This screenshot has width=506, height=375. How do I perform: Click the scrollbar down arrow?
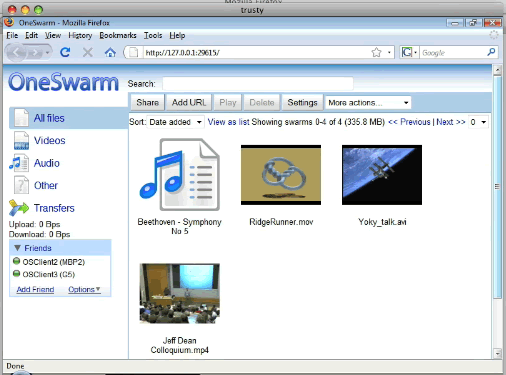pos(497,353)
